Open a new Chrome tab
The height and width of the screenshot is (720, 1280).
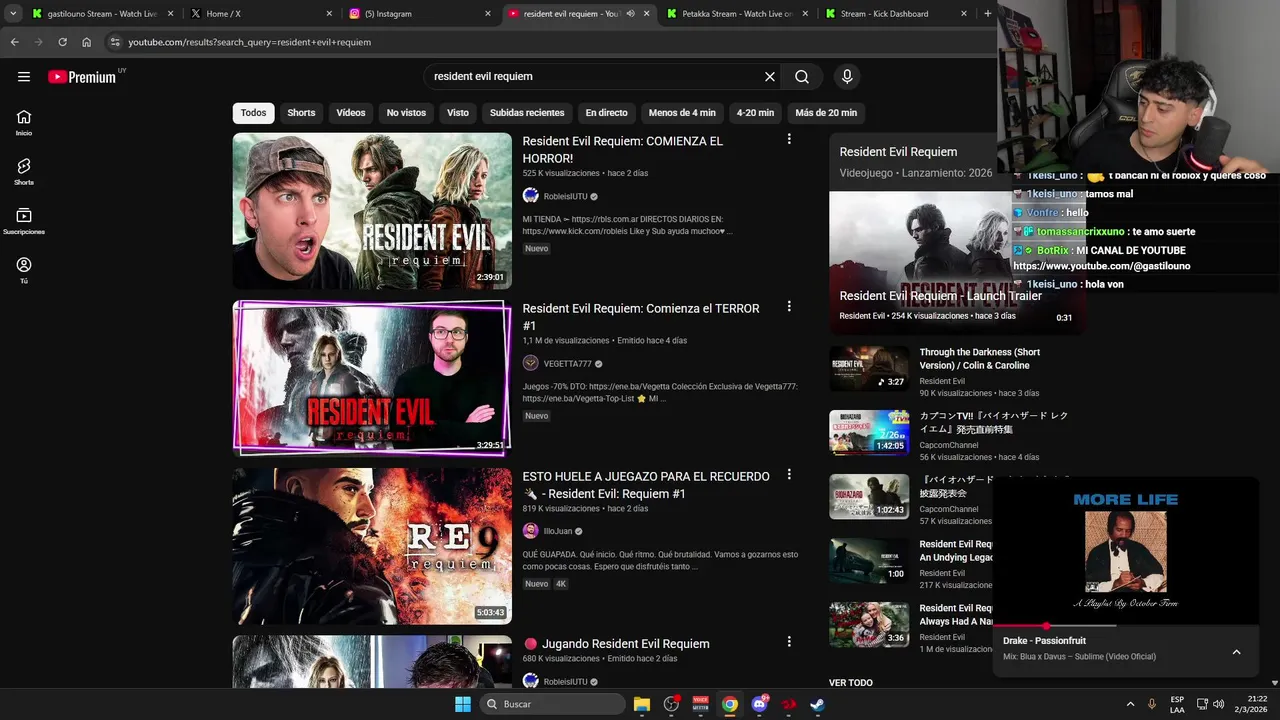point(988,14)
